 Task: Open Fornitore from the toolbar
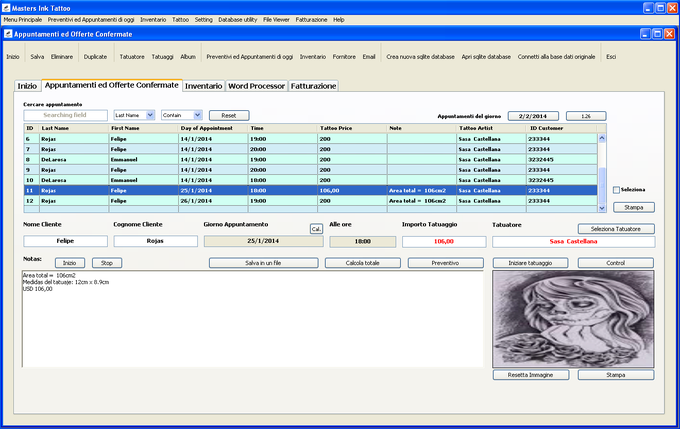[344, 57]
